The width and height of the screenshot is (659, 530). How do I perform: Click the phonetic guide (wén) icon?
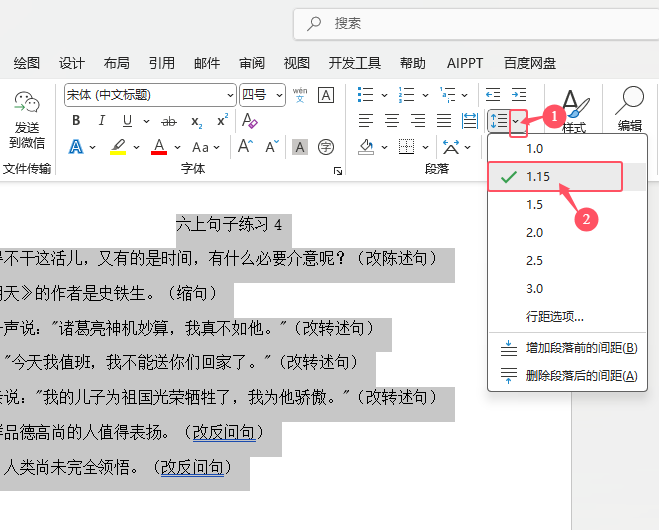tap(300, 95)
